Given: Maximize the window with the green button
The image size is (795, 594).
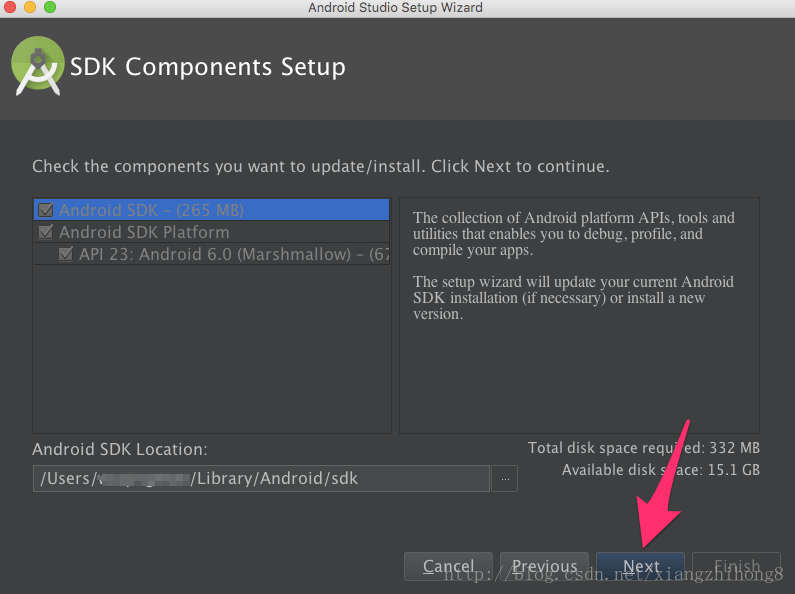Looking at the screenshot, I should (50, 7).
